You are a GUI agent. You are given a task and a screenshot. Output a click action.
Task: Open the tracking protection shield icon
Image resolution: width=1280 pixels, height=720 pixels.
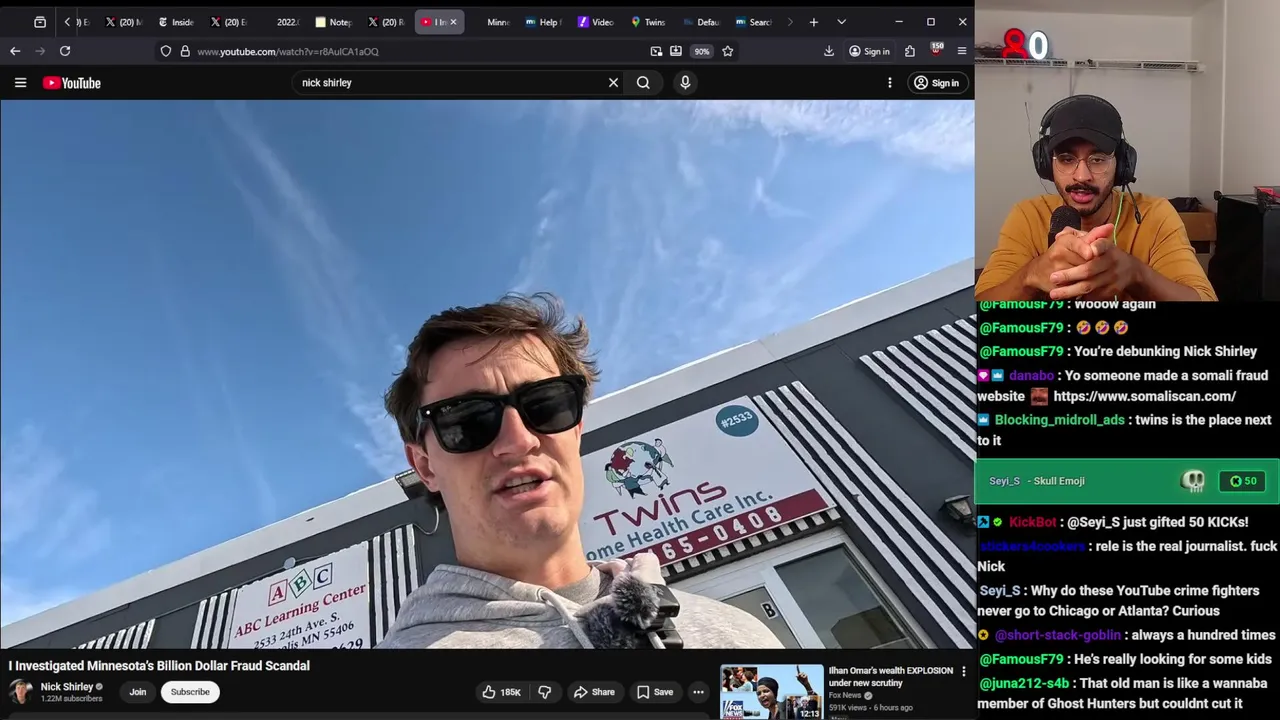166,51
